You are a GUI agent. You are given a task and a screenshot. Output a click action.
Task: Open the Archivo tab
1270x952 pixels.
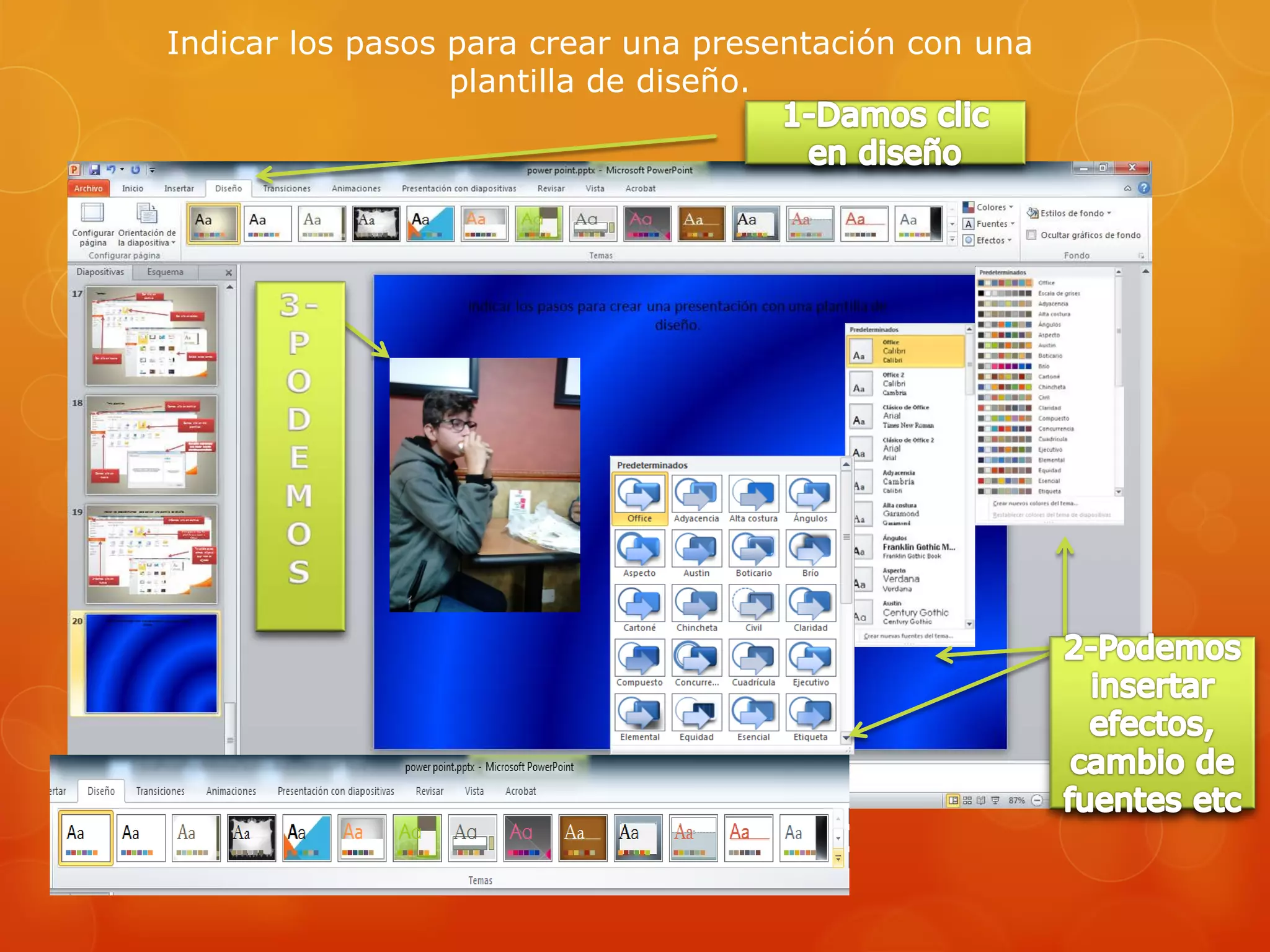(88, 188)
